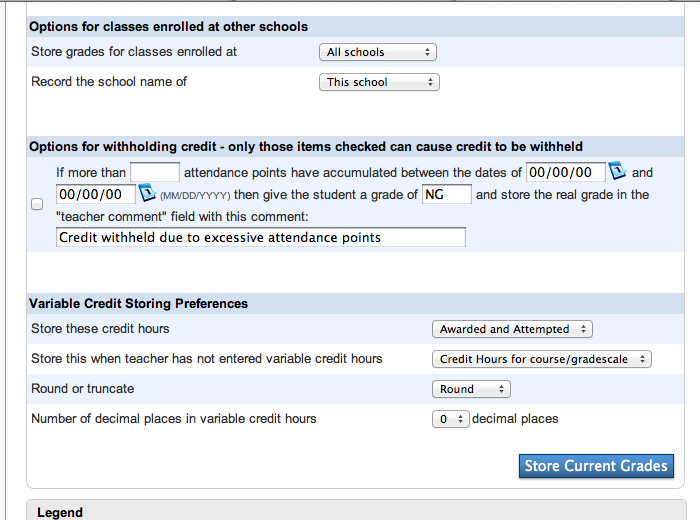Click 'Variable Credit Storing Preferences' heading
Image resolution: width=700 pixels, height=520 pixels.
pos(138,304)
